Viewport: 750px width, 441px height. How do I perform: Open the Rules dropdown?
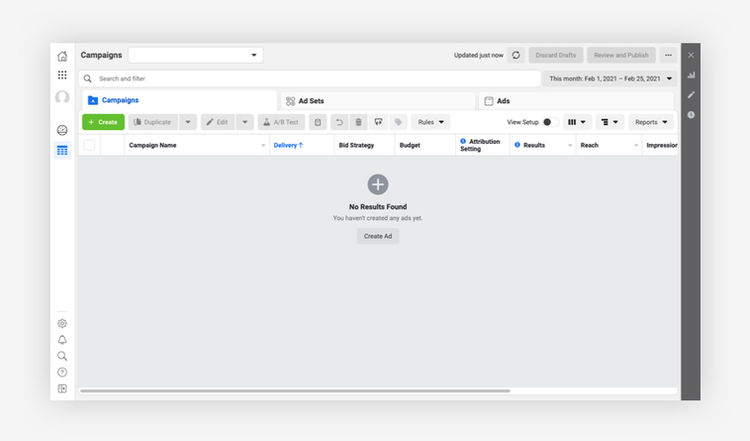[x=430, y=122]
